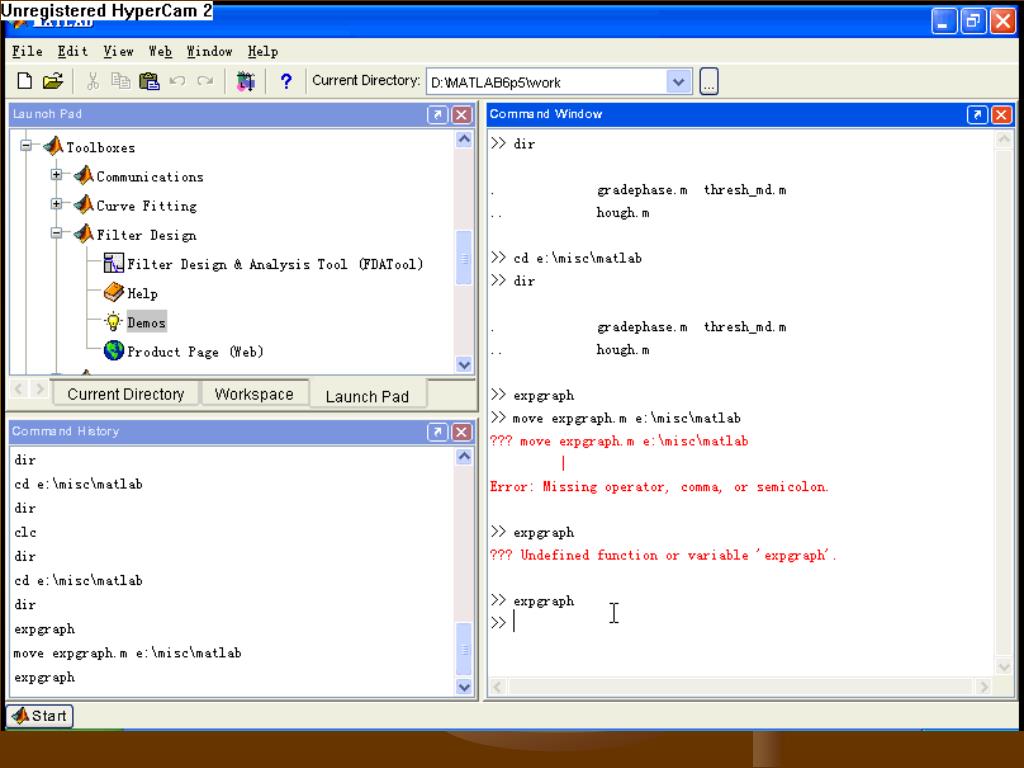Select the Demos item under Filter Design
The height and width of the screenshot is (768, 1024).
(x=146, y=322)
